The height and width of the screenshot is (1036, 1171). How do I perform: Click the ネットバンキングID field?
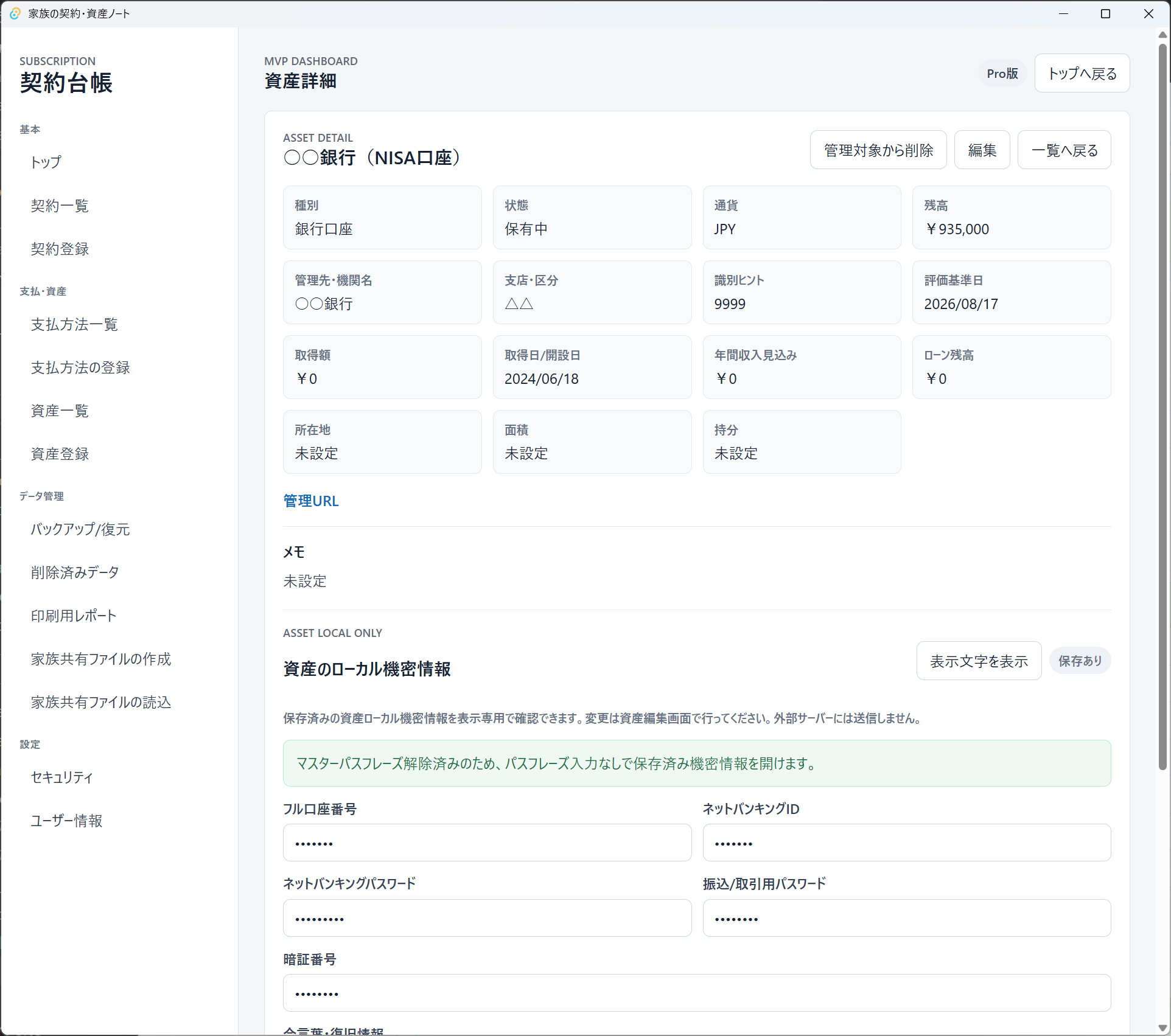tap(907, 843)
